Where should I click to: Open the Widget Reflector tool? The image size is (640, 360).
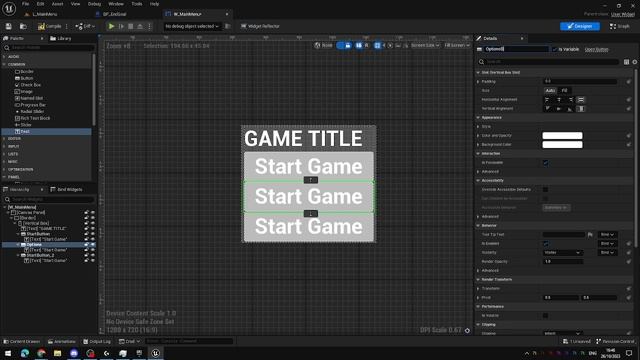[260, 26]
